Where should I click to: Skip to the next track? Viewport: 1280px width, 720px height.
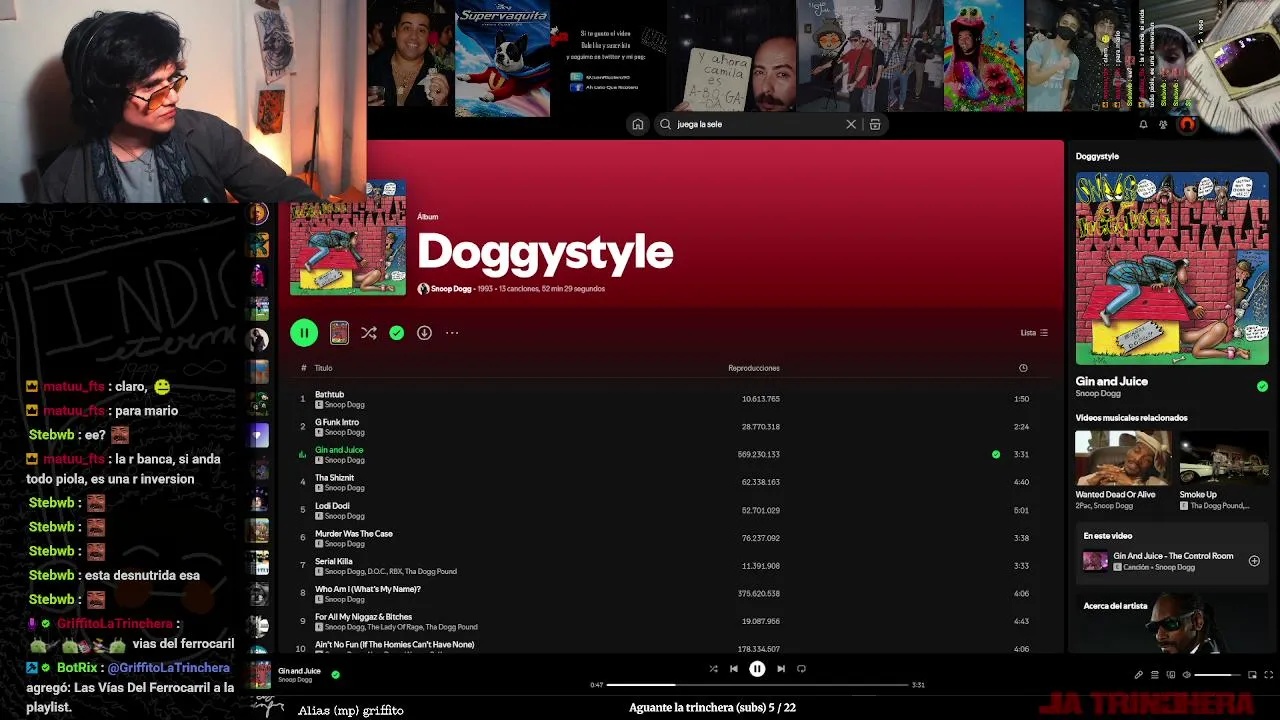[x=781, y=669]
